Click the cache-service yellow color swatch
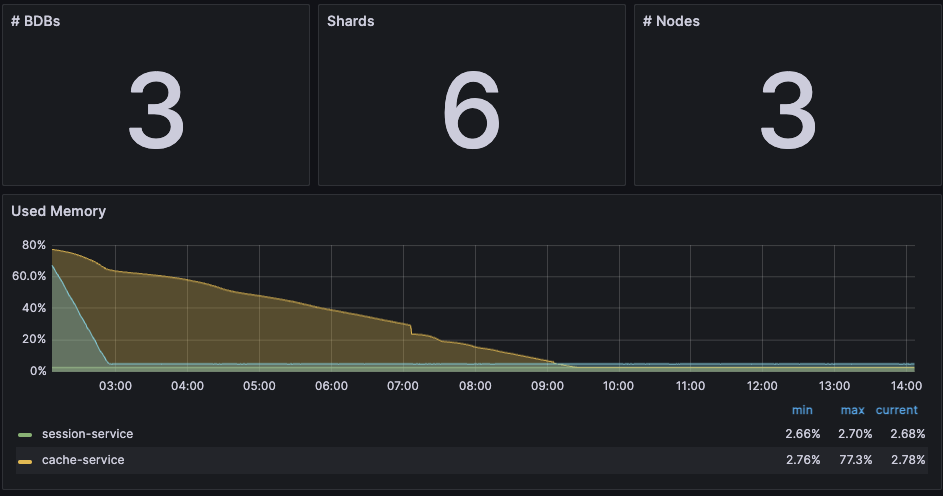 point(25,461)
